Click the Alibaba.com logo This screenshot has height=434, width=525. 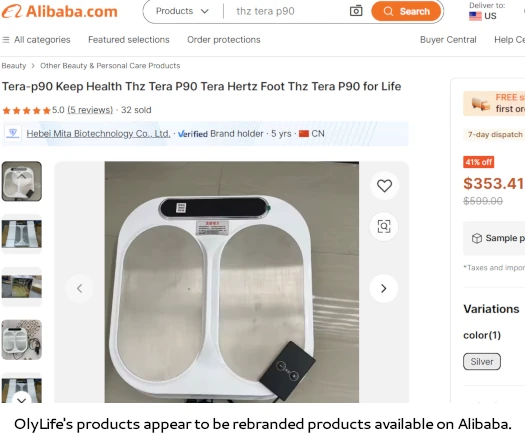[60, 11]
